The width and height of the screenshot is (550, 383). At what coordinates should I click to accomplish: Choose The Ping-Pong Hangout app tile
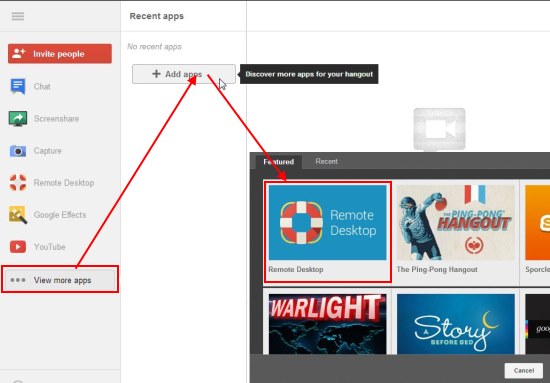[456, 231]
